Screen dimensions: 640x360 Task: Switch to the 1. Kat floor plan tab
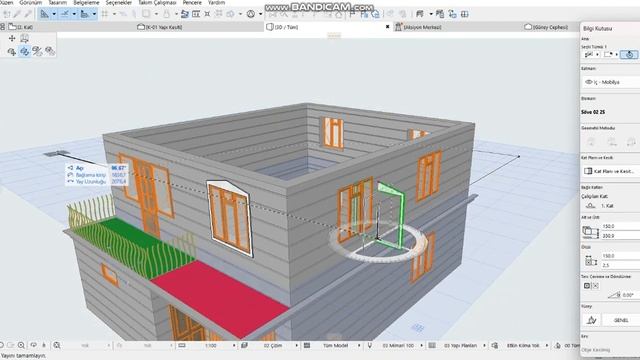pos(21,27)
